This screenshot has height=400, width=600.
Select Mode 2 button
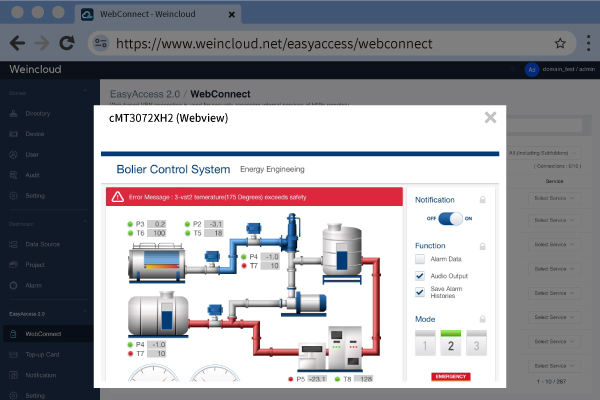pyautogui.click(x=451, y=343)
